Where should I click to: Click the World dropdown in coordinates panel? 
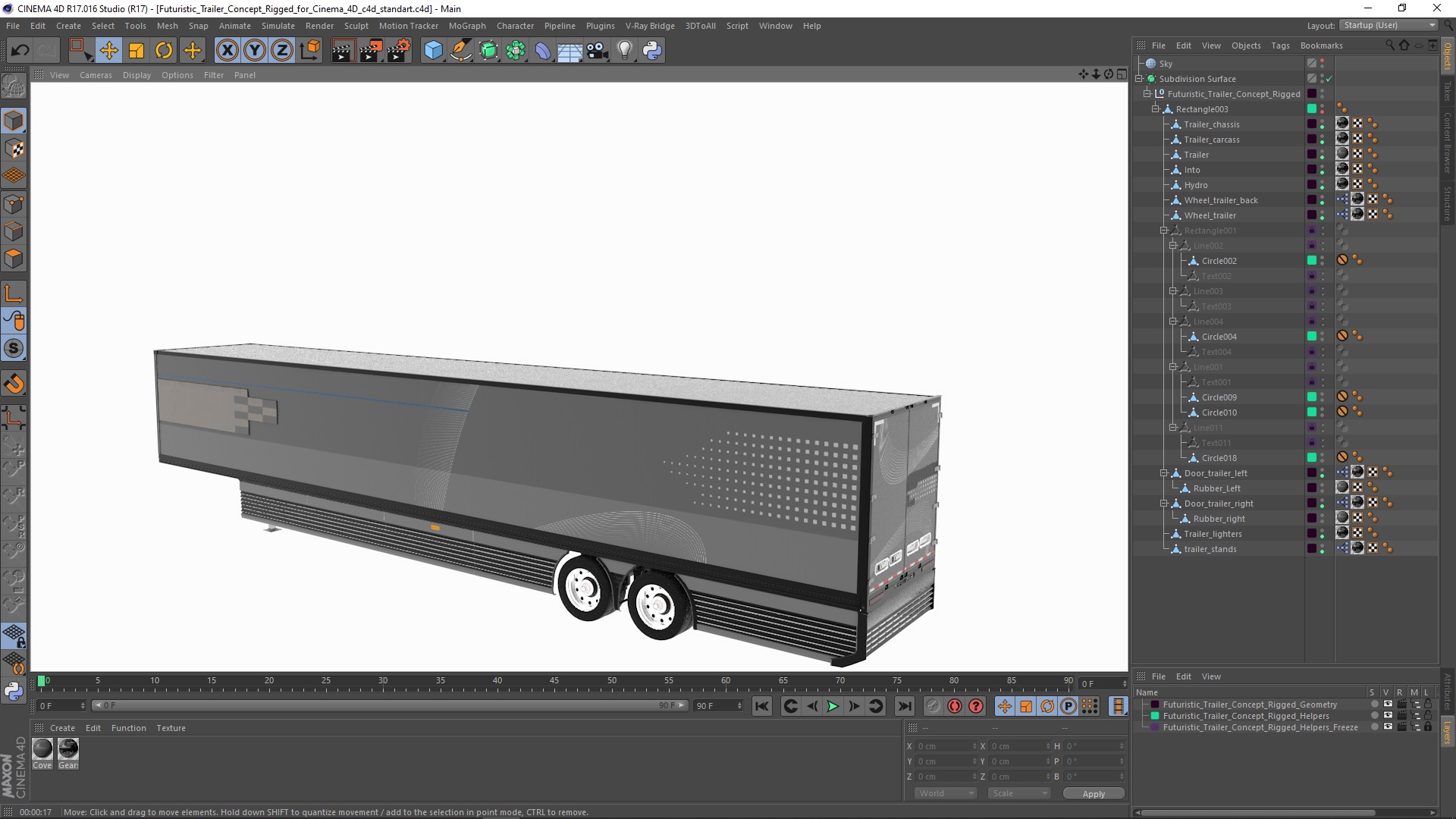coord(943,793)
